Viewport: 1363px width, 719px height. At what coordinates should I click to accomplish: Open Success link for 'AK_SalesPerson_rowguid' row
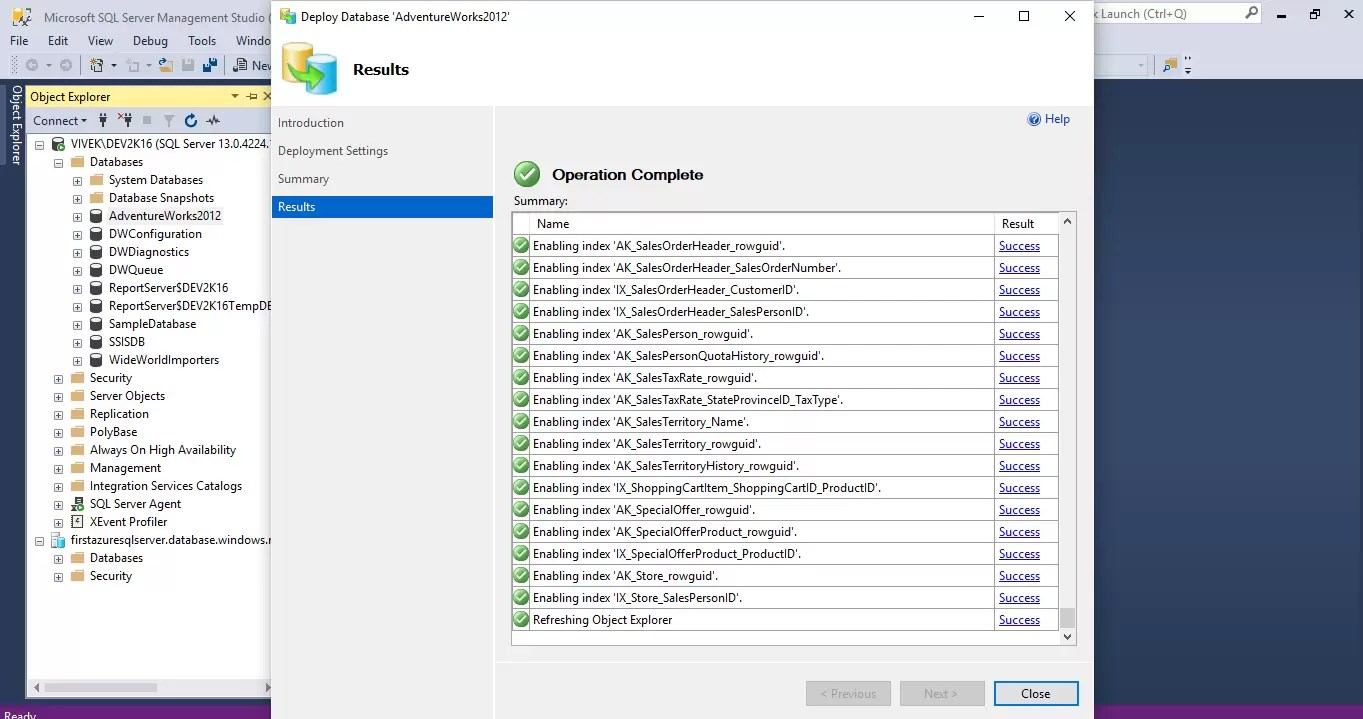(x=1019, y=334)
